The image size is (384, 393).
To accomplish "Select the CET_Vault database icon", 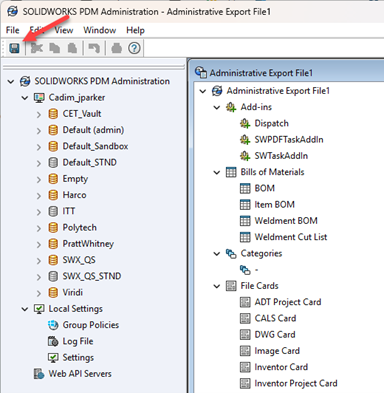I will [53, 114].
